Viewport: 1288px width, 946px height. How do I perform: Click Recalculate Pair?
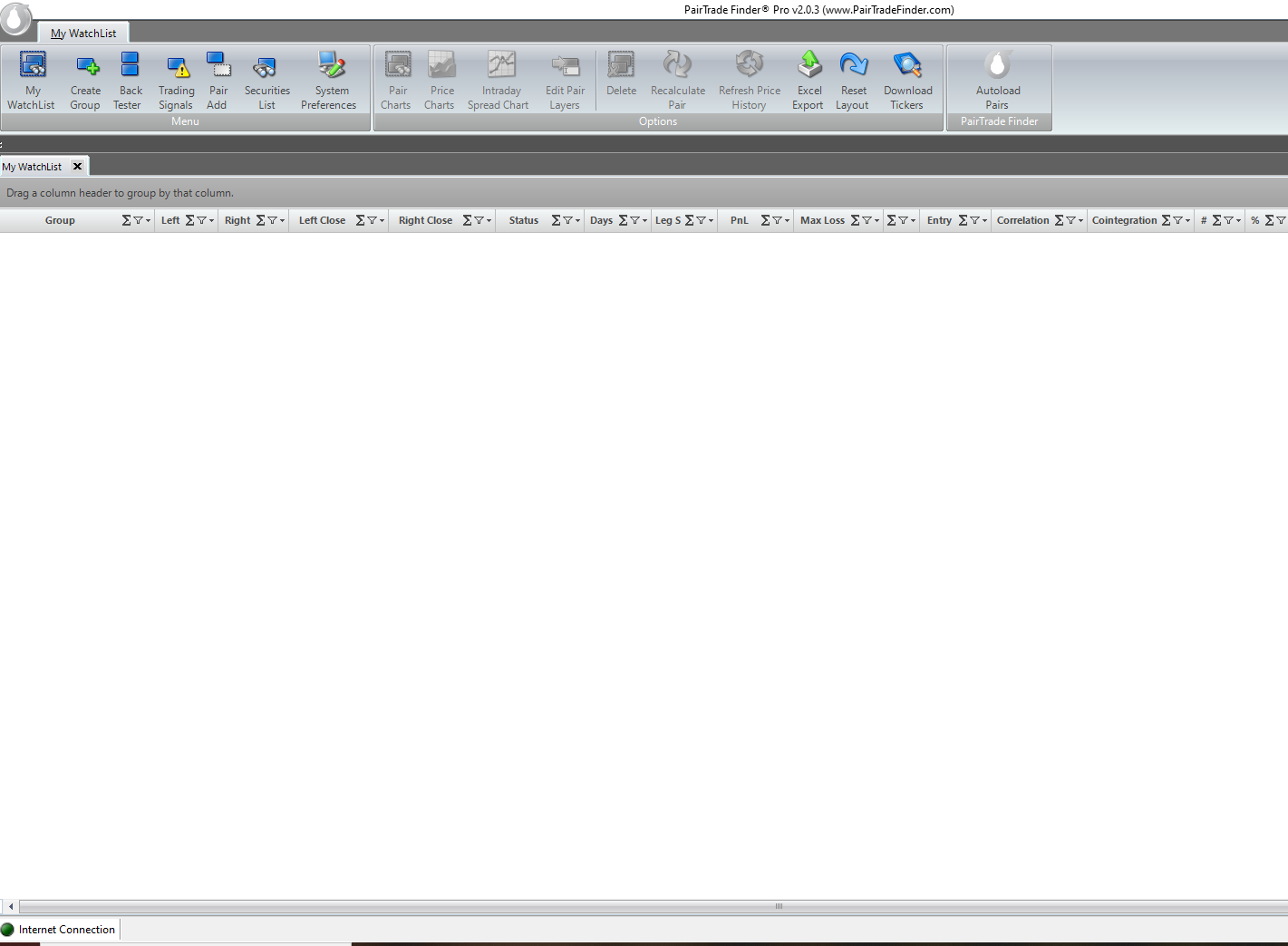click(x=677, y=80)
